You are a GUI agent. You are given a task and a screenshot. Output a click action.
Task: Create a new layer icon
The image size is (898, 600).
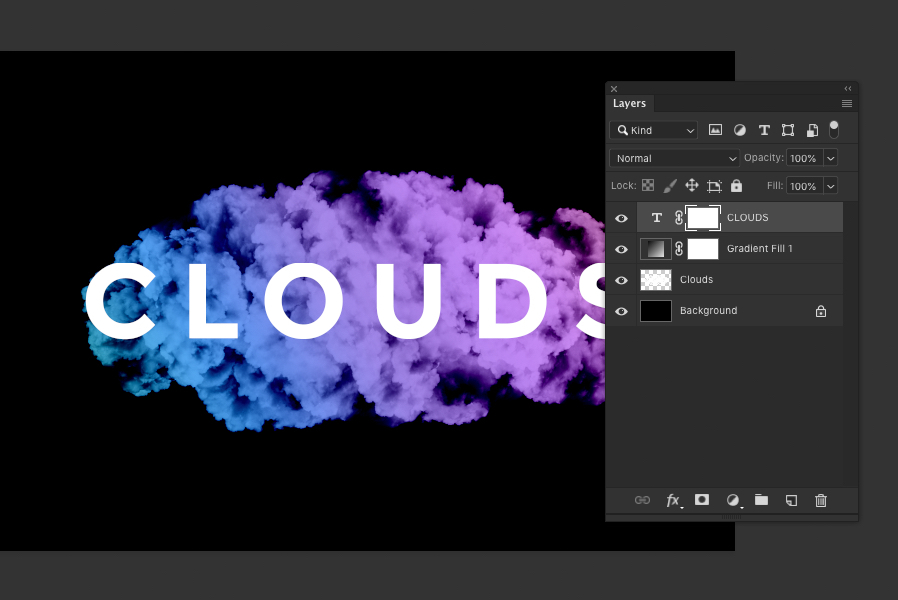coord(791,500)
